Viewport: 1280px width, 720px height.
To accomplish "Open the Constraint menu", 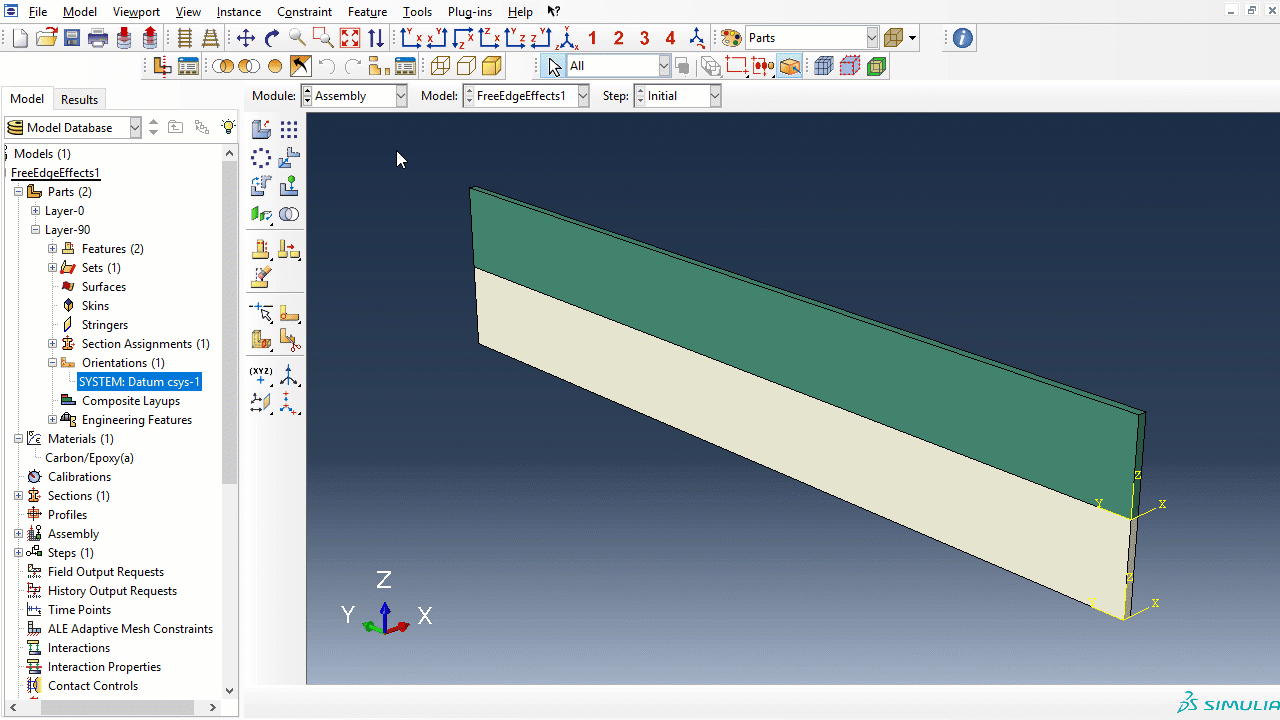I will click(x=305, y=12).
